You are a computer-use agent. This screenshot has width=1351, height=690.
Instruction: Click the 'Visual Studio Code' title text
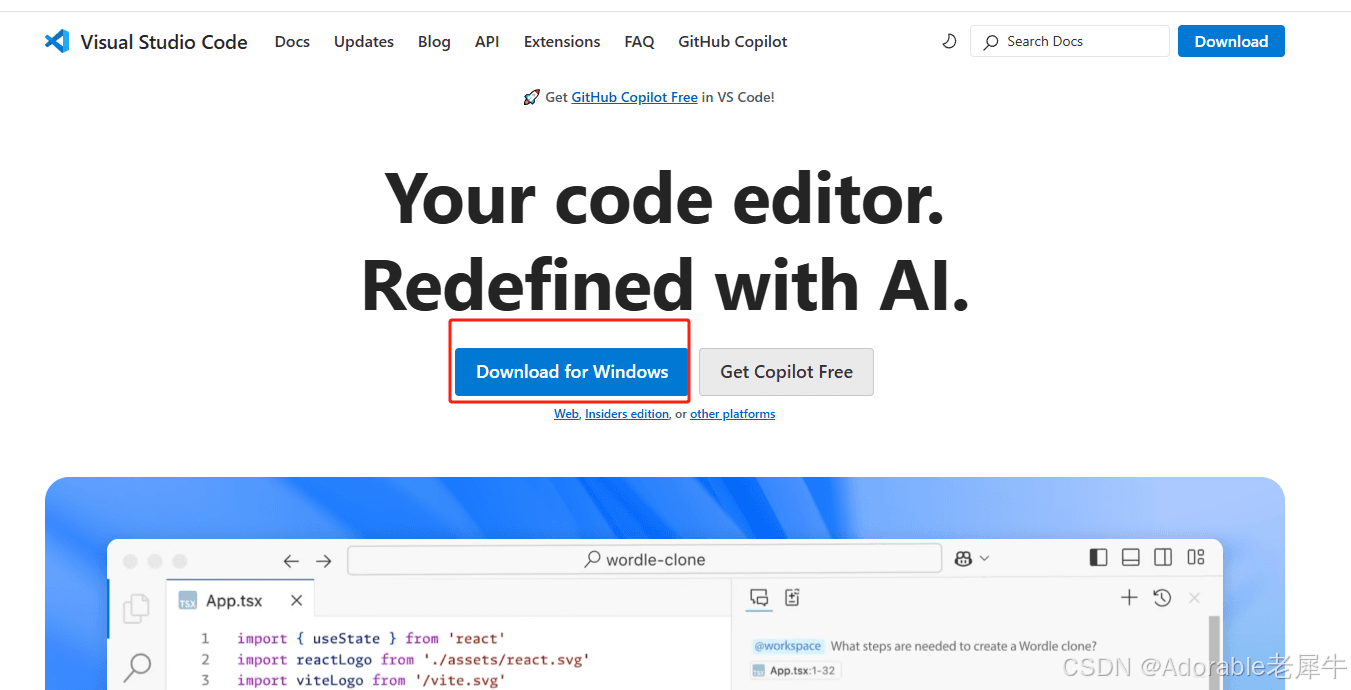pyautogui.click(x=164, y=42)
